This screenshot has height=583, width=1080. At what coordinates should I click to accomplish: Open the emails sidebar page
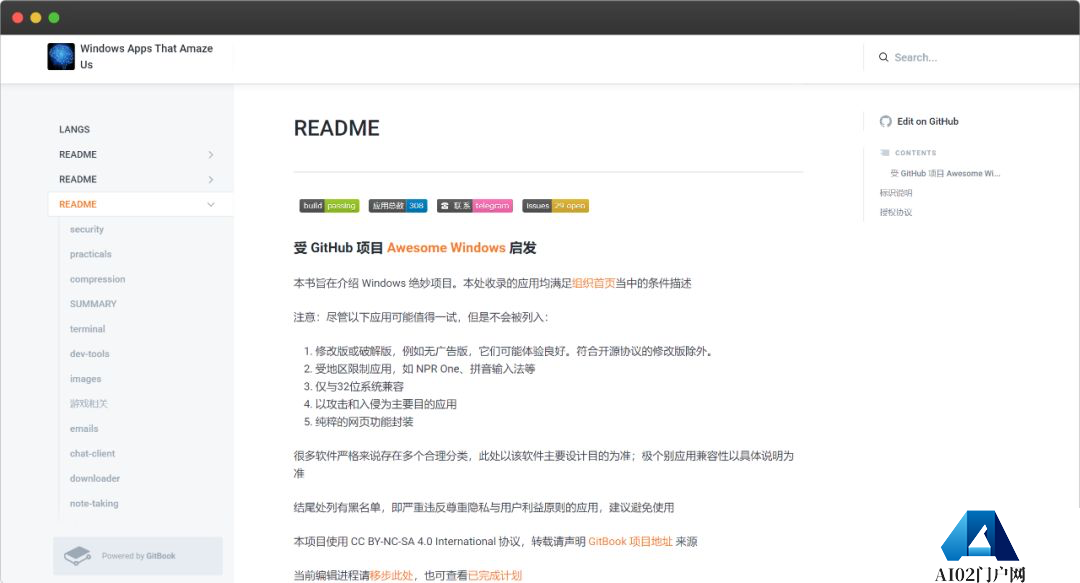84,429
